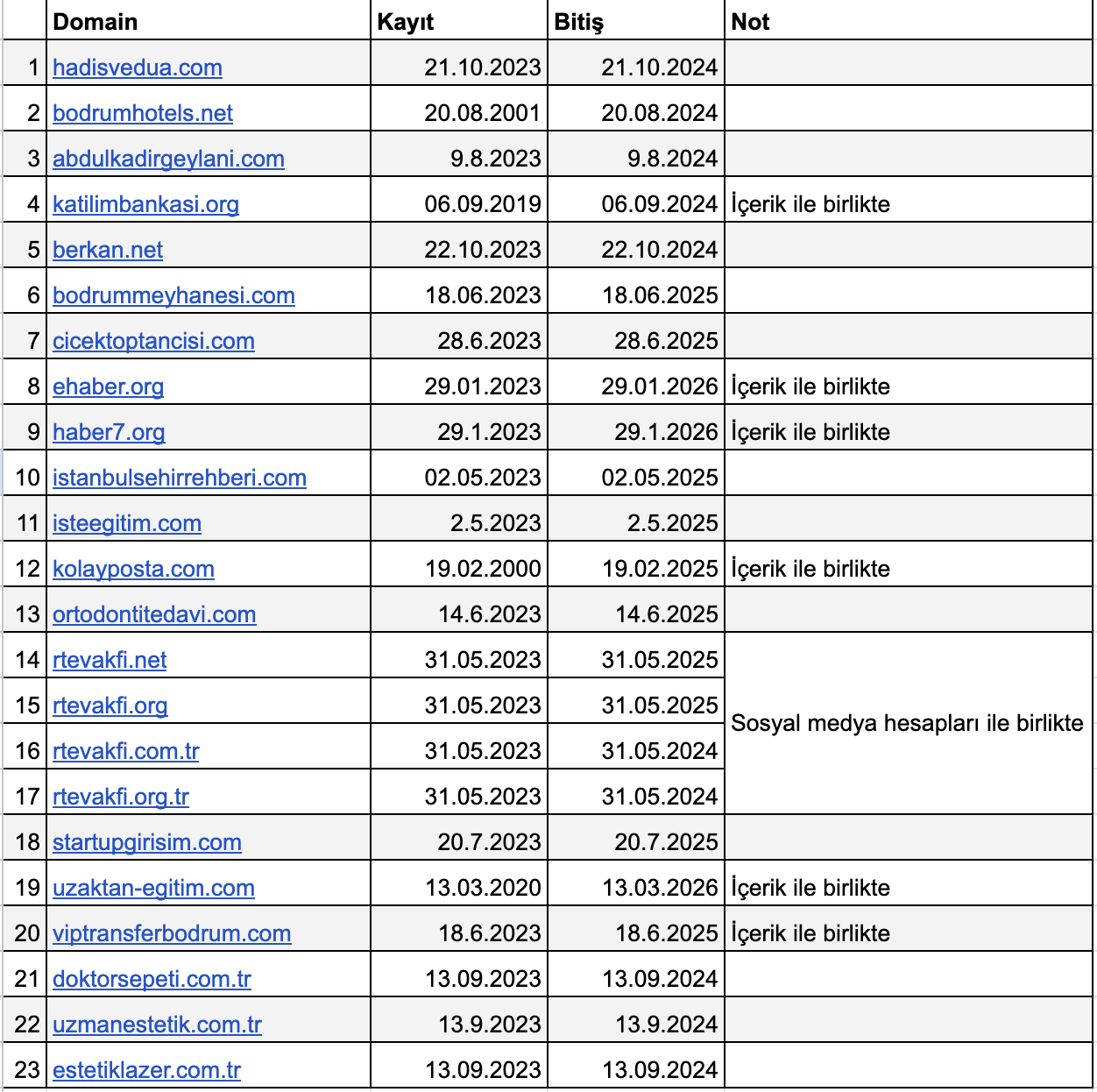Open the istanbulsehirrehberi.com link
Screen dimensions: 1097x1092
pyautogui.click(x=180, y=478)
